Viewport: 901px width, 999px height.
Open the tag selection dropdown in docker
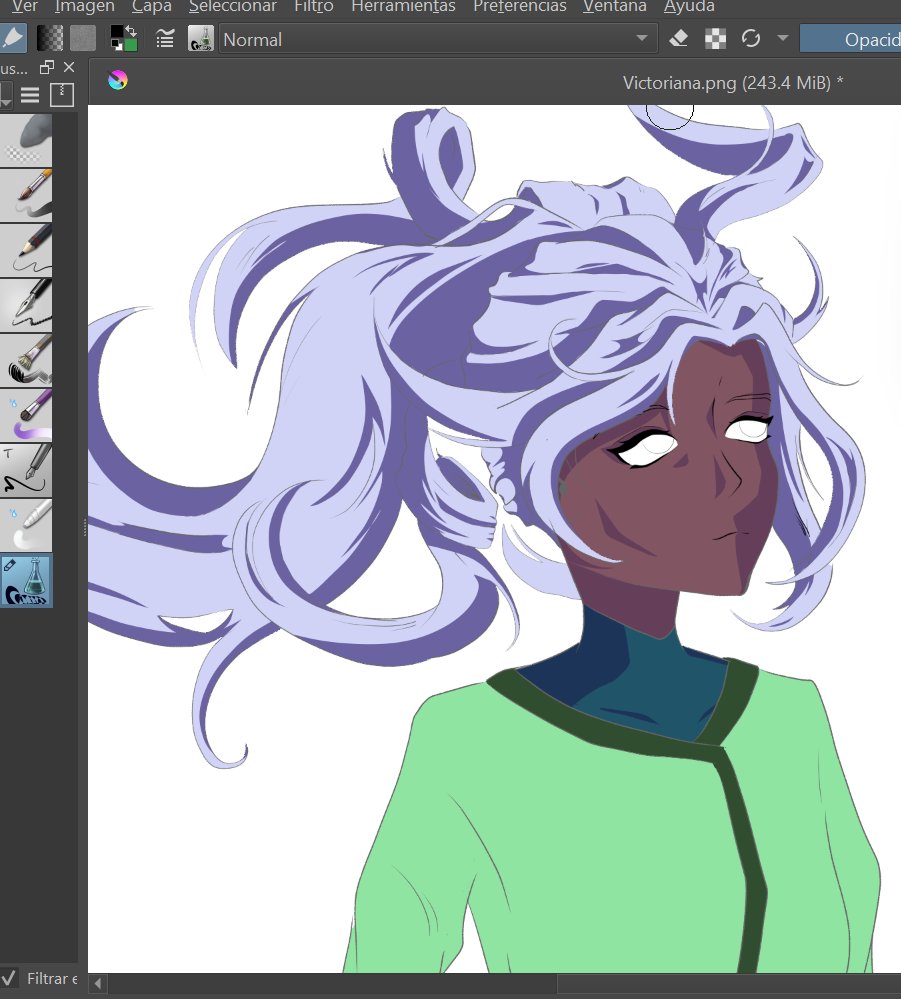(x=5, y=95)
